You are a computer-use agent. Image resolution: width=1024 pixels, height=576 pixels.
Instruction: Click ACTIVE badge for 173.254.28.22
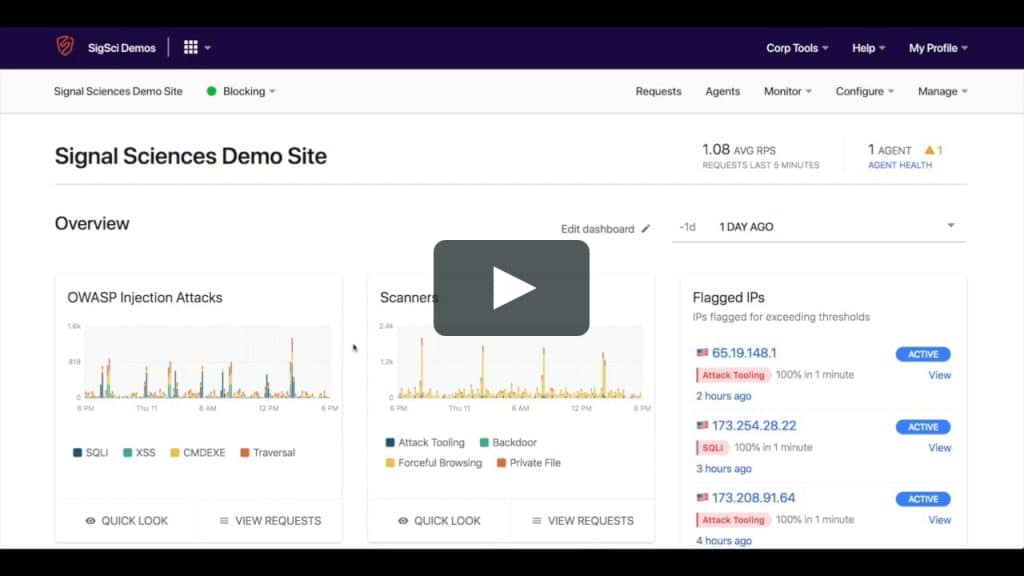[x=923, y=427]
